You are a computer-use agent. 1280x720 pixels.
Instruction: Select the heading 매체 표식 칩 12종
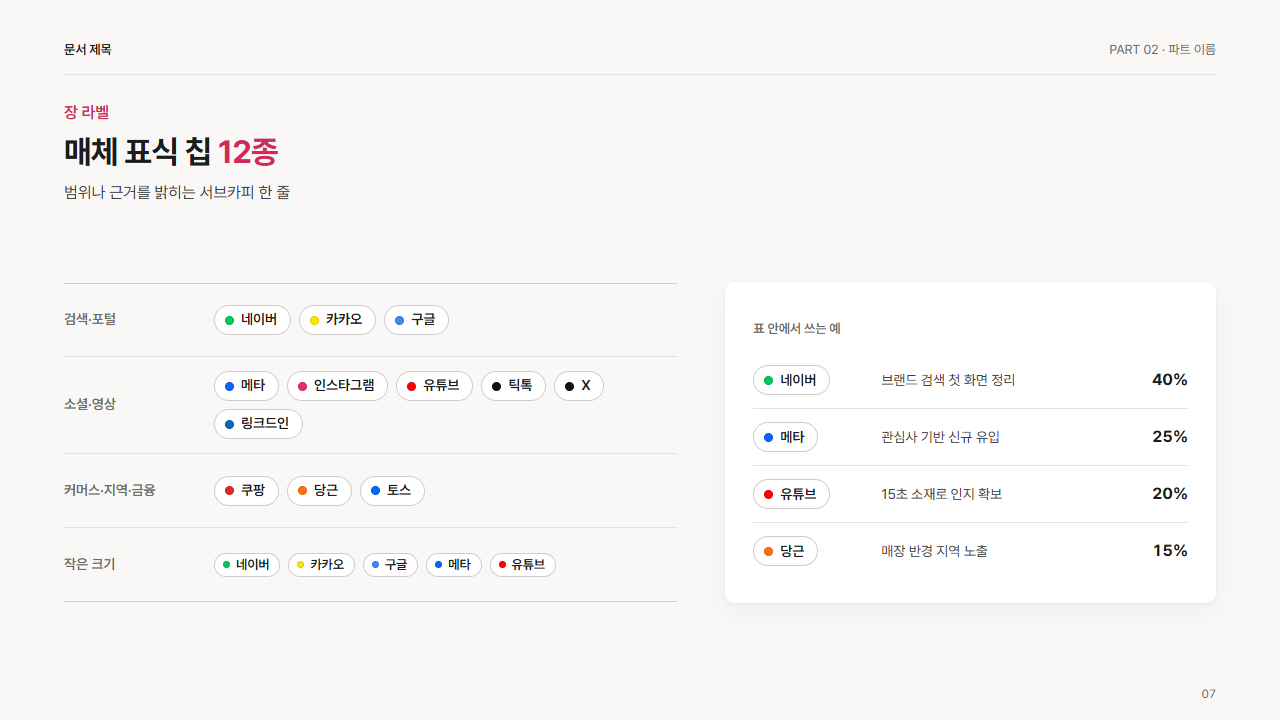point(171,152)
